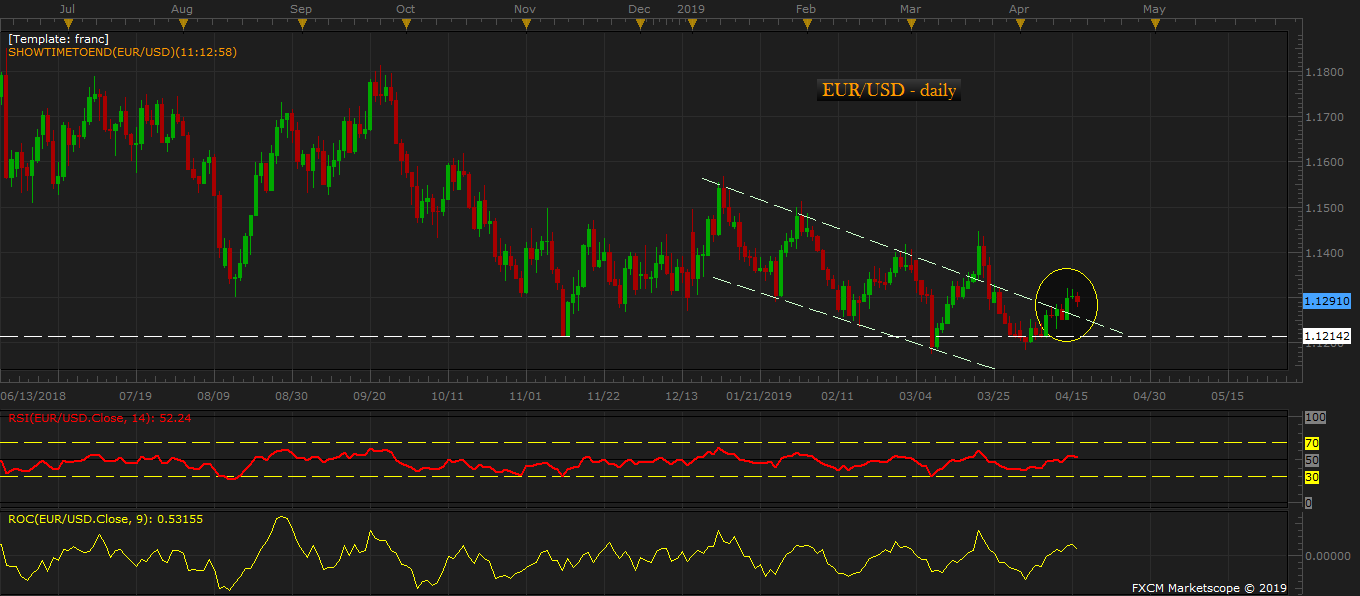Click the 1.1500 price axis label

click(1326, 208)
